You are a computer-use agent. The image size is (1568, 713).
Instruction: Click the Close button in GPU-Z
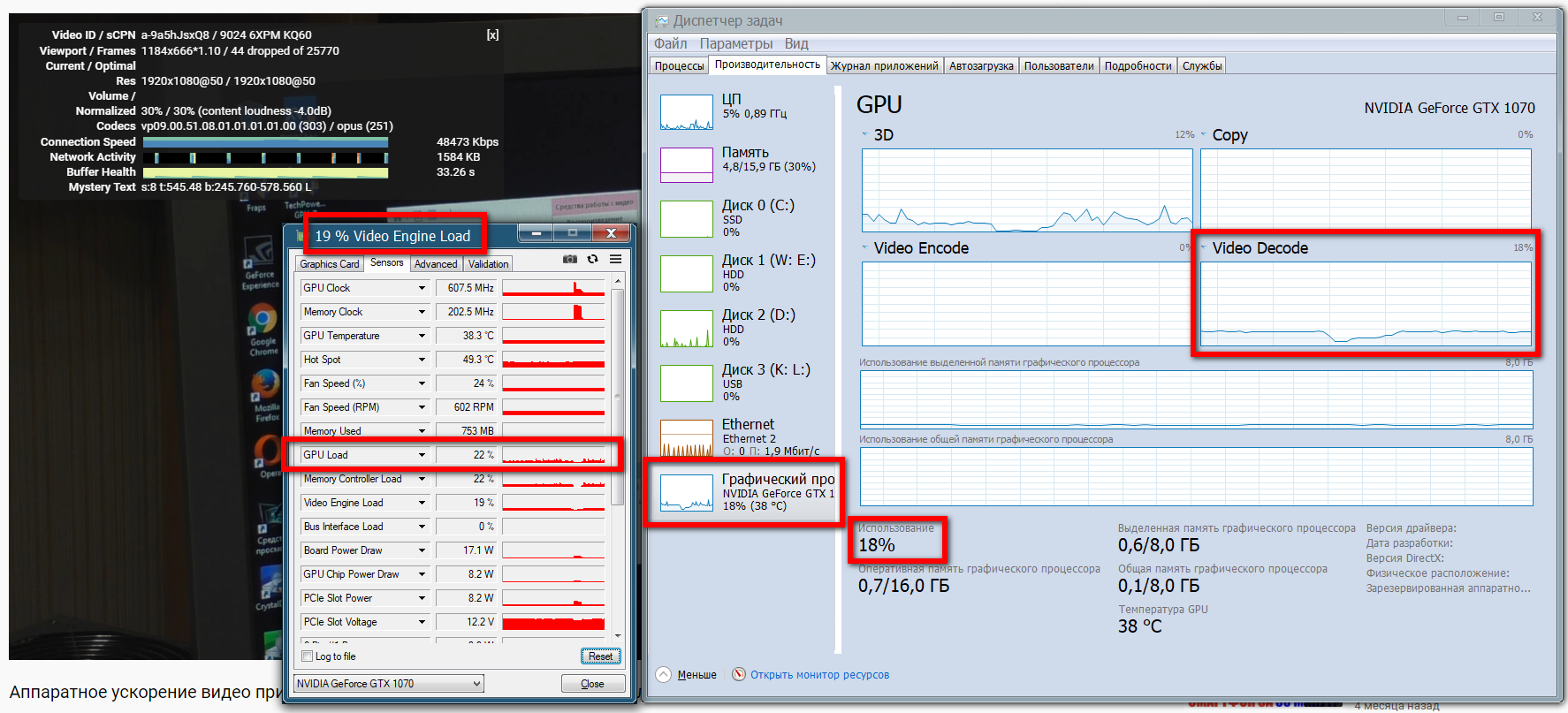593,684
